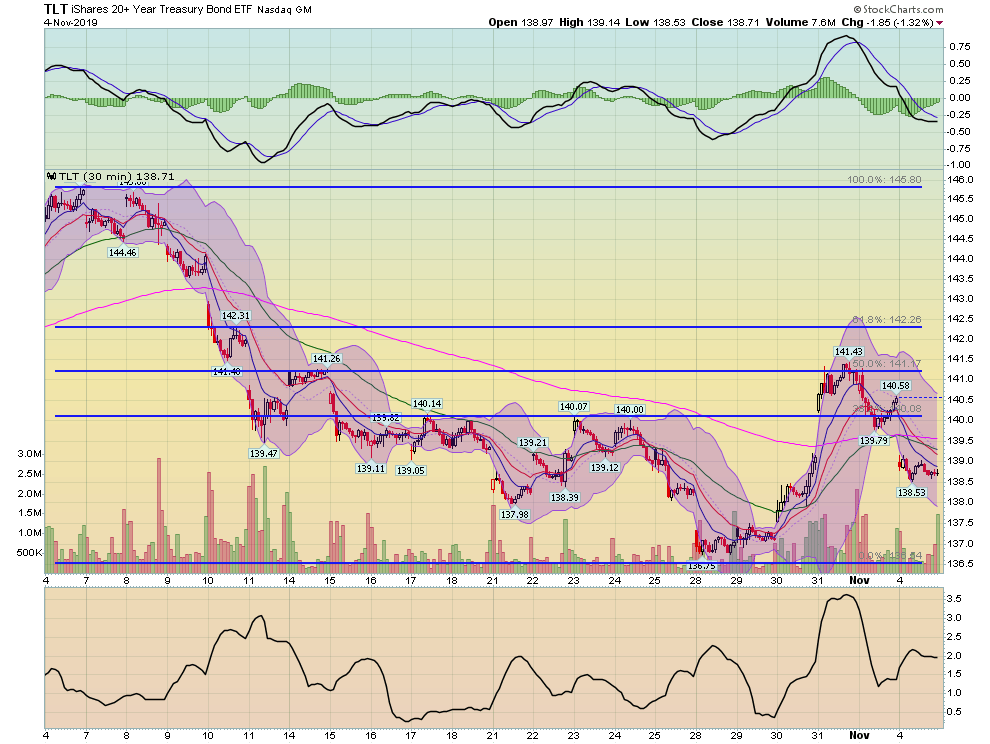The width and height of the screenshot is (990, 744).
Task: Click the 140.14 price label
Action: (x=427, y=404)
